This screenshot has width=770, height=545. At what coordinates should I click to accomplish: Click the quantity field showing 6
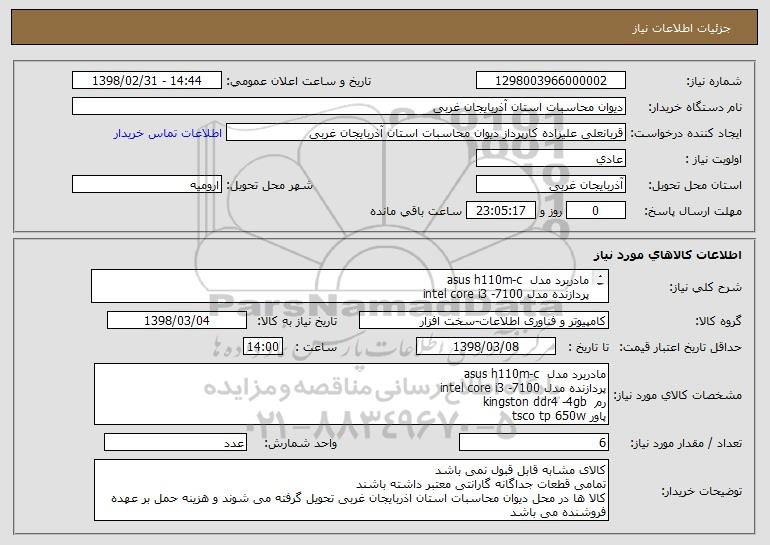pos(534,442)
